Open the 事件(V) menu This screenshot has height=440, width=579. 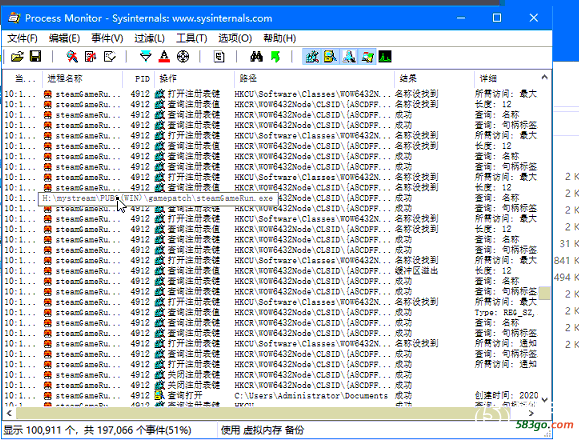click(107, 38)
